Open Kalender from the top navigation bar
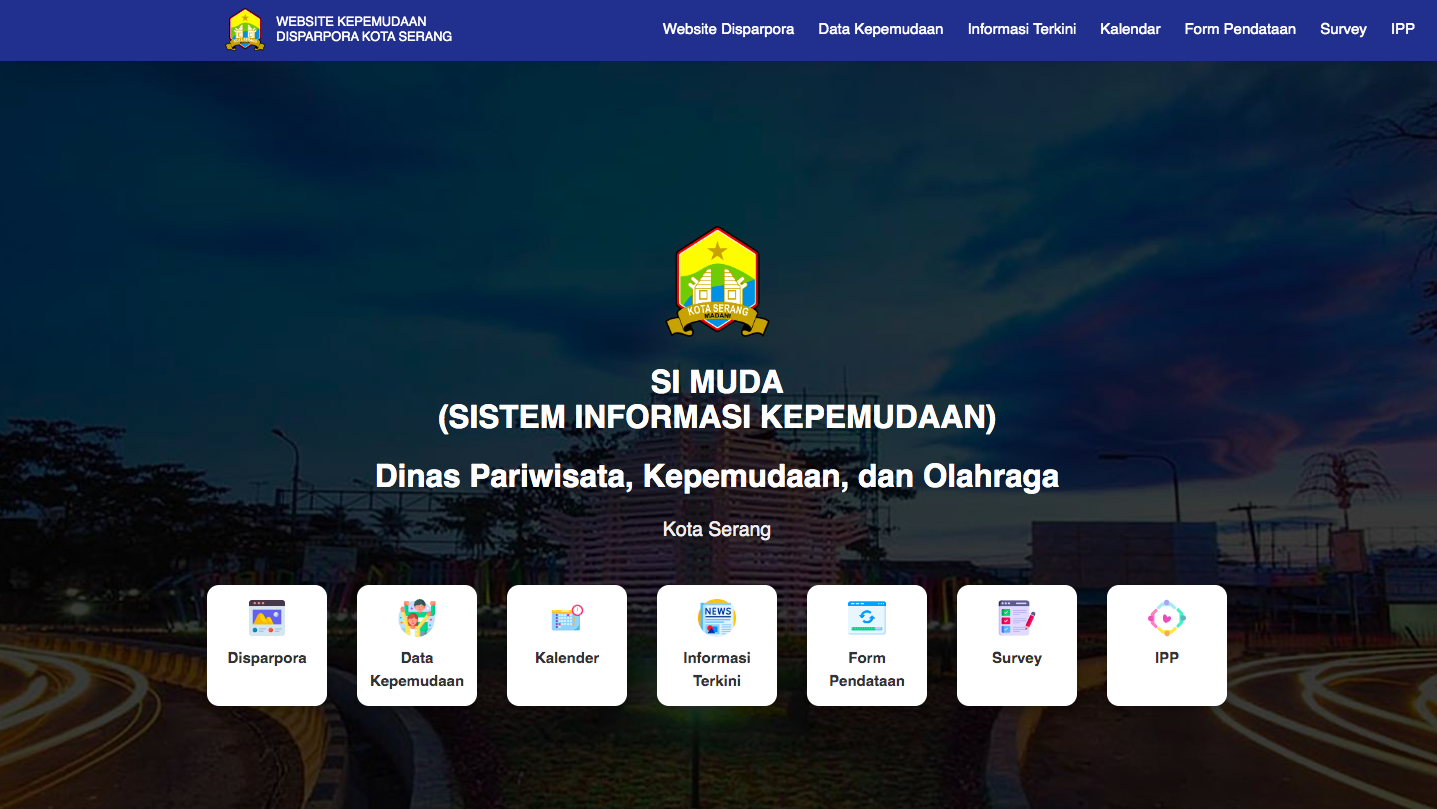 (1130, 29)
